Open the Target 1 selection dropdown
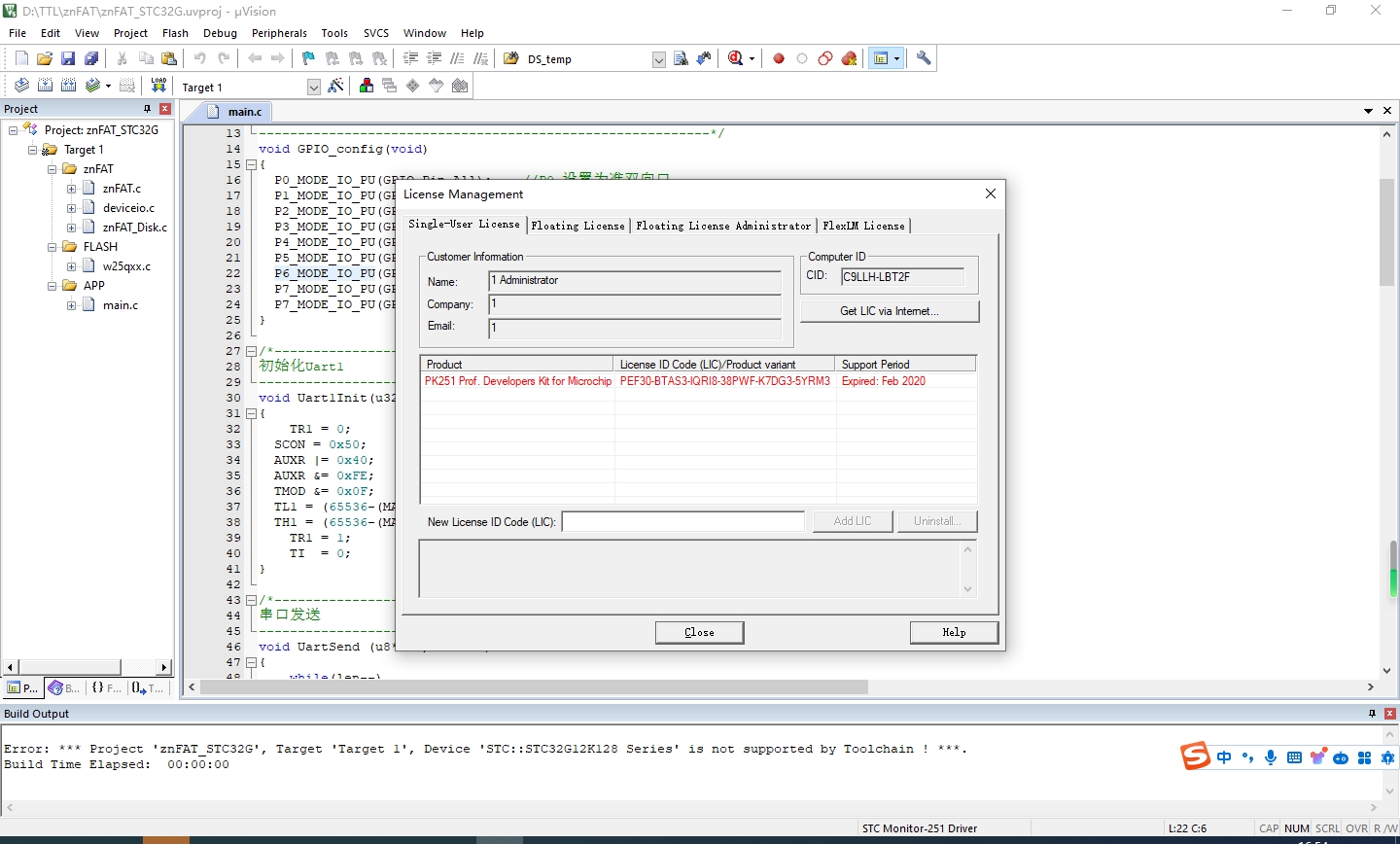 tap(313, 87)
